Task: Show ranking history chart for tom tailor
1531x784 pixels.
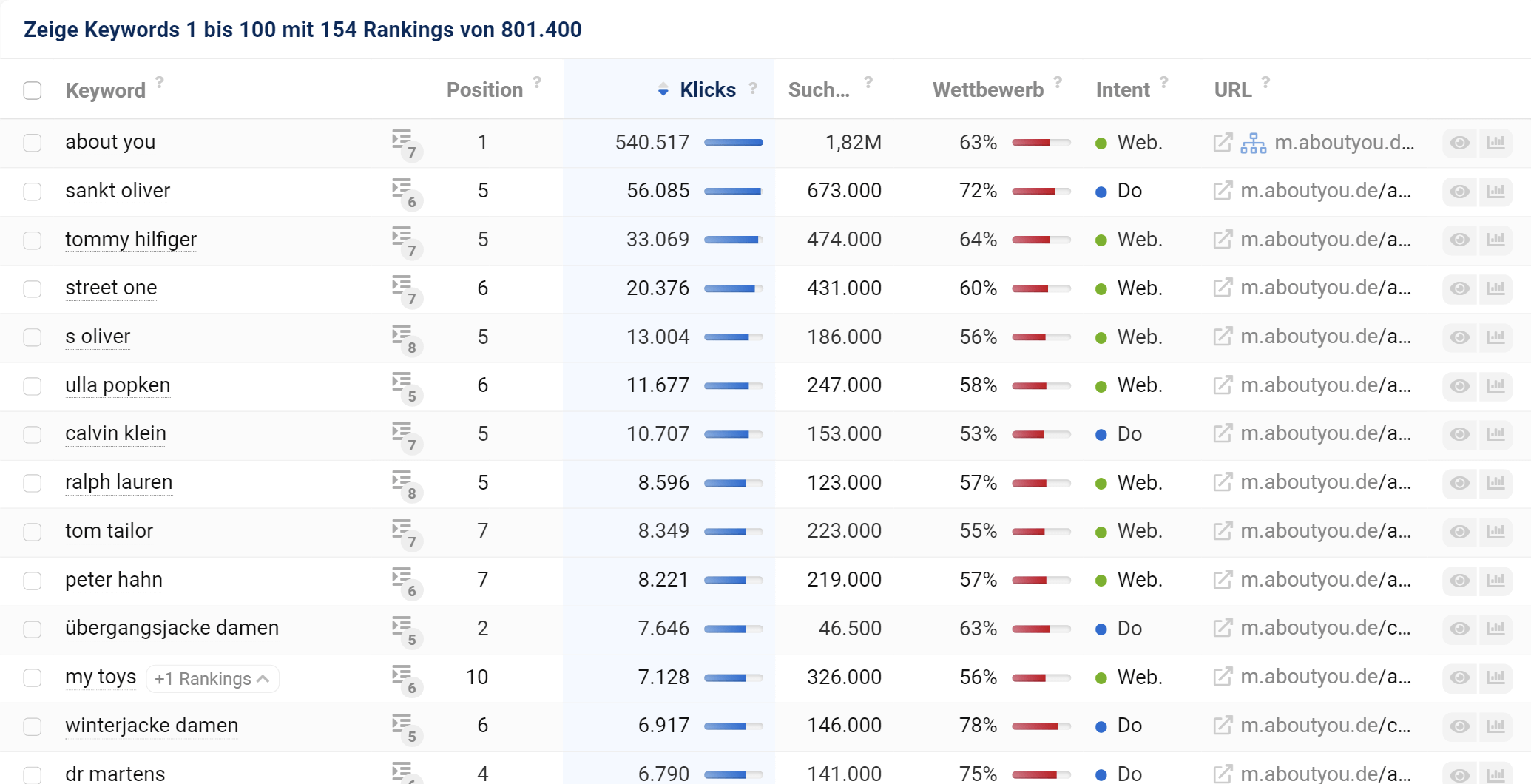Action: click(x=1495, y=532)
